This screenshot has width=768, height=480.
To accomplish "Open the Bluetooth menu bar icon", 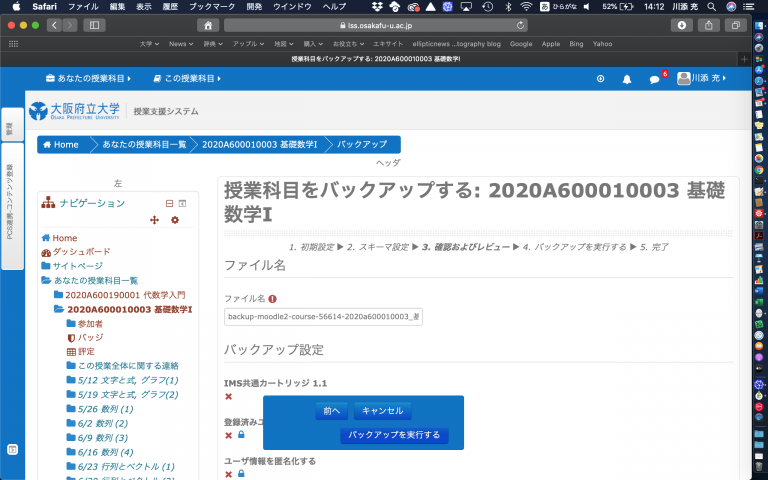I will [x=508, y=7].
